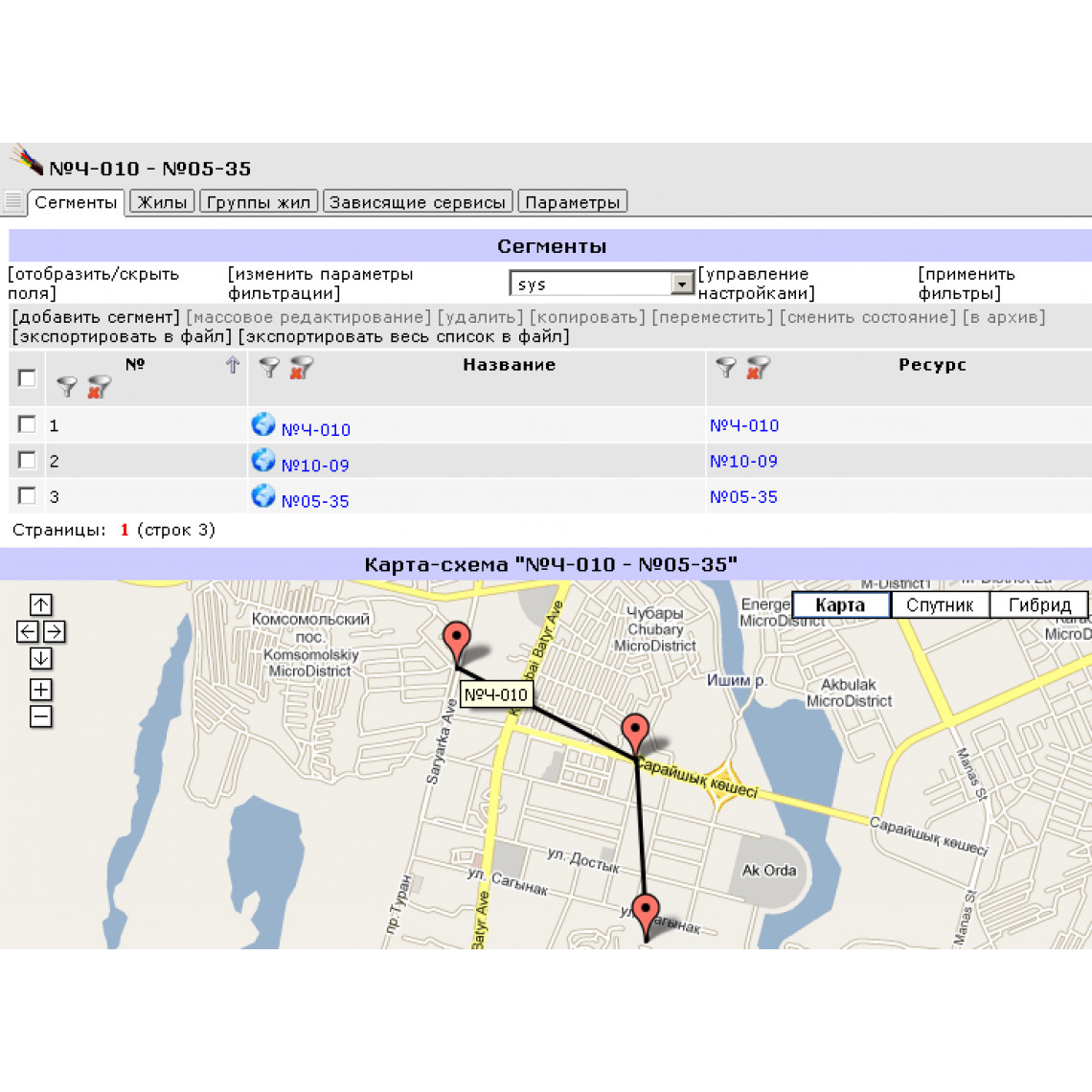Viewport: 1092px width, 1092px height.
Task: Zoom out on the map
Action: tap(40, 717)
